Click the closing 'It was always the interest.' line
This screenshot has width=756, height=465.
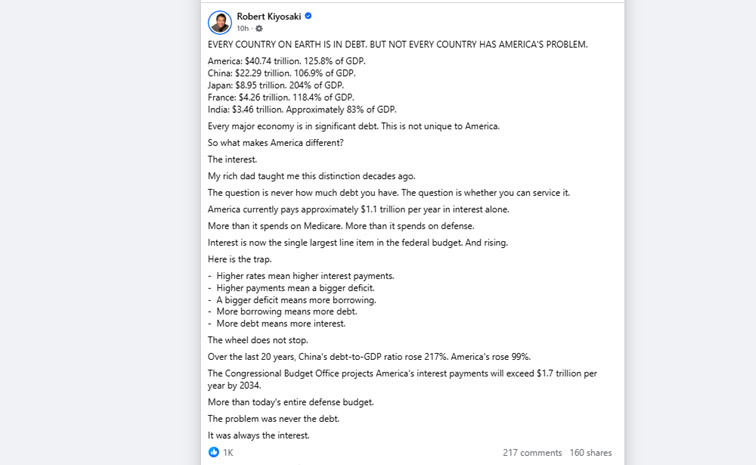click(x=258, y=435)
